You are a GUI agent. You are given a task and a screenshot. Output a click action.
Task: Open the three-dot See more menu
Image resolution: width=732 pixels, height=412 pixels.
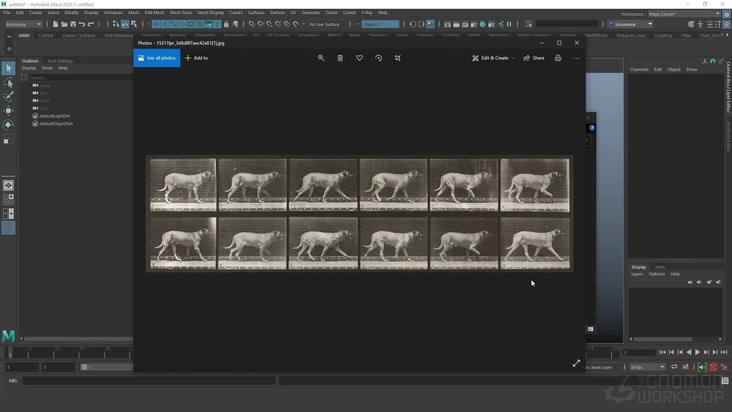(576, 58)
